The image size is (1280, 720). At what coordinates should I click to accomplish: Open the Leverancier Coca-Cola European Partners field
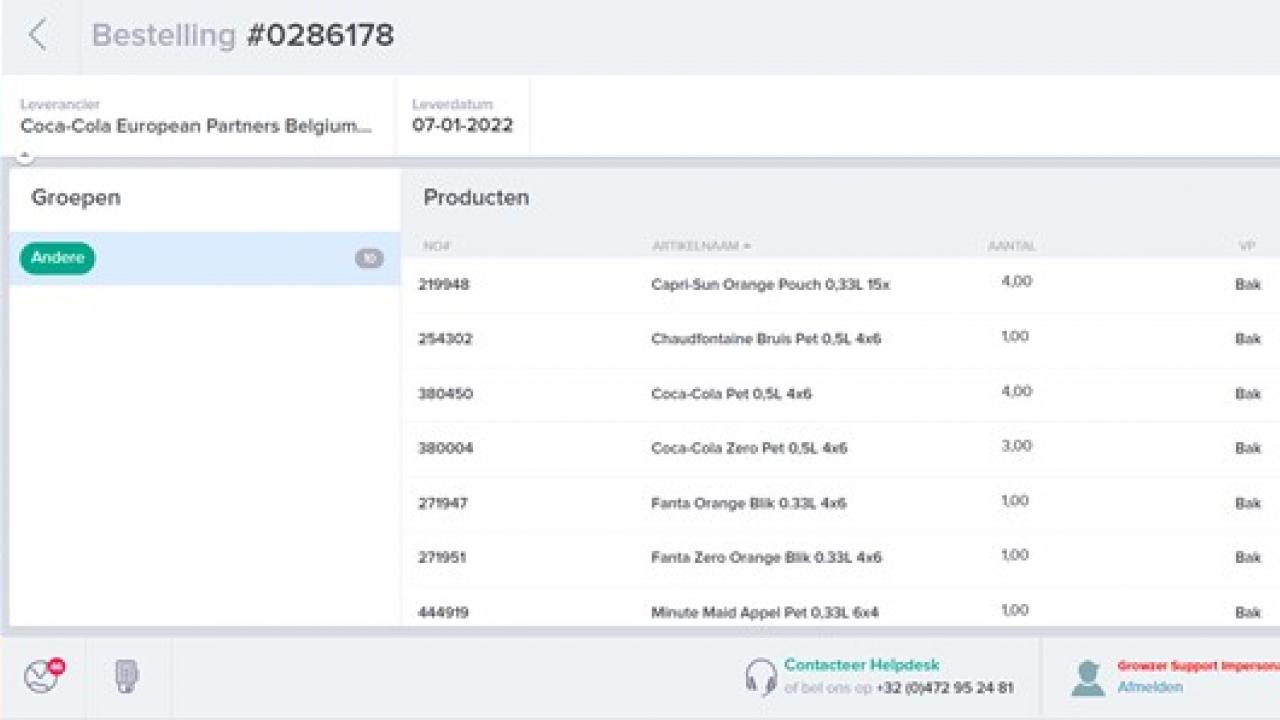pyautogui.click(x=197, y=117)
